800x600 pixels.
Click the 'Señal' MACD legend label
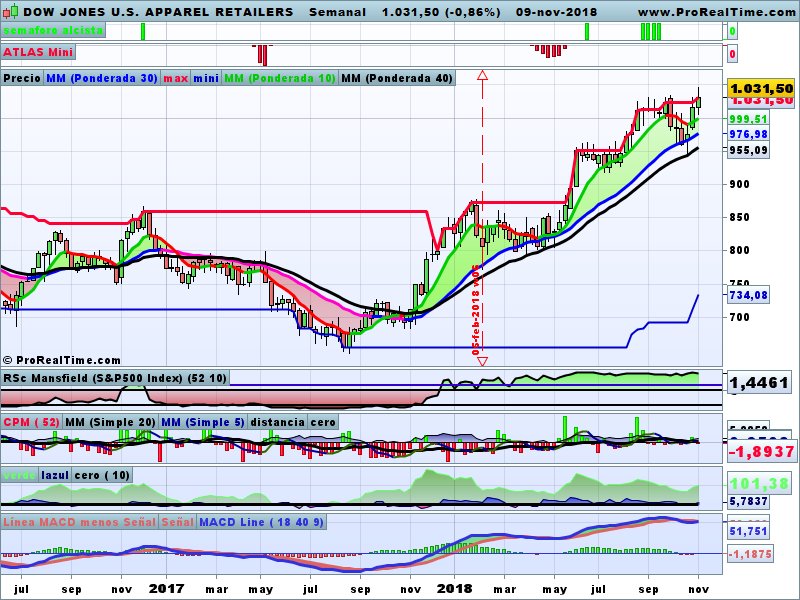tap(178, 522)
